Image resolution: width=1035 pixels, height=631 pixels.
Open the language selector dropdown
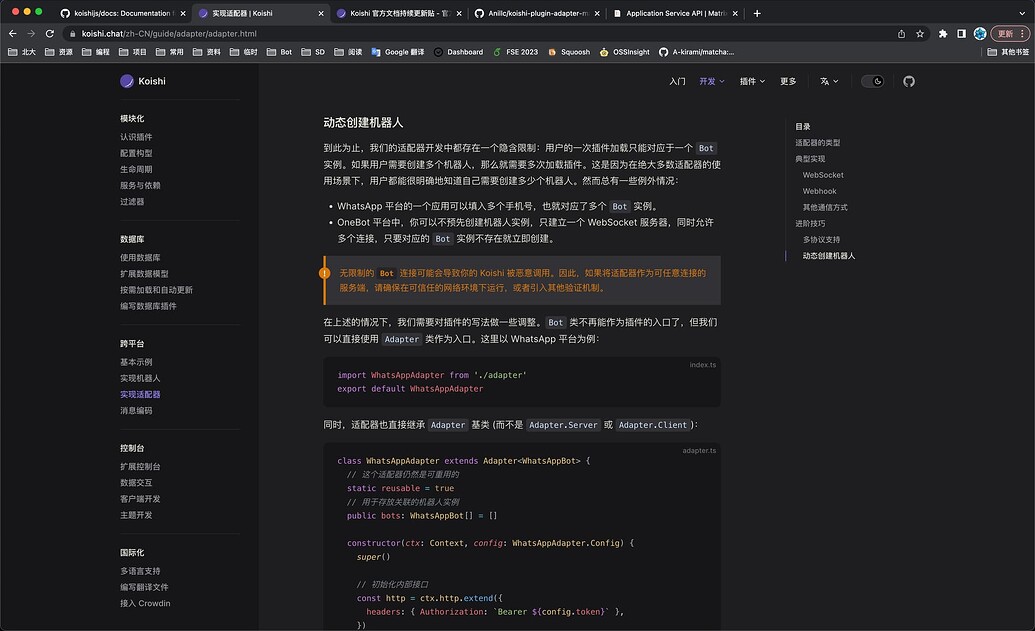[827, 81]
